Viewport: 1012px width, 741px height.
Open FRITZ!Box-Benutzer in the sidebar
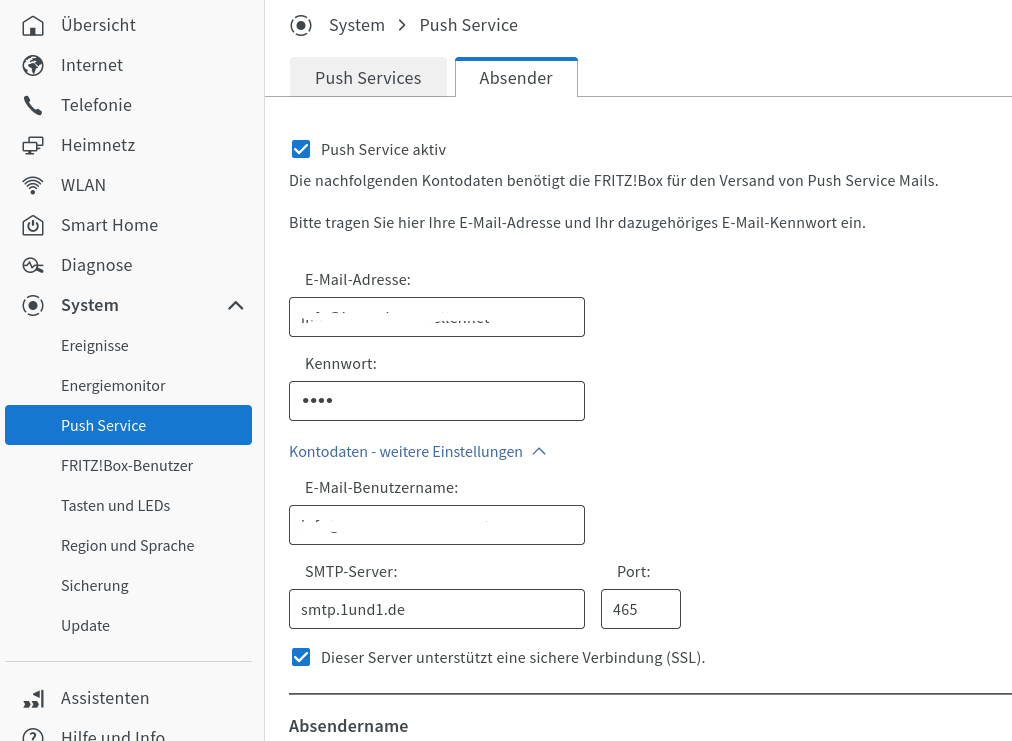[x=127, y=466]
